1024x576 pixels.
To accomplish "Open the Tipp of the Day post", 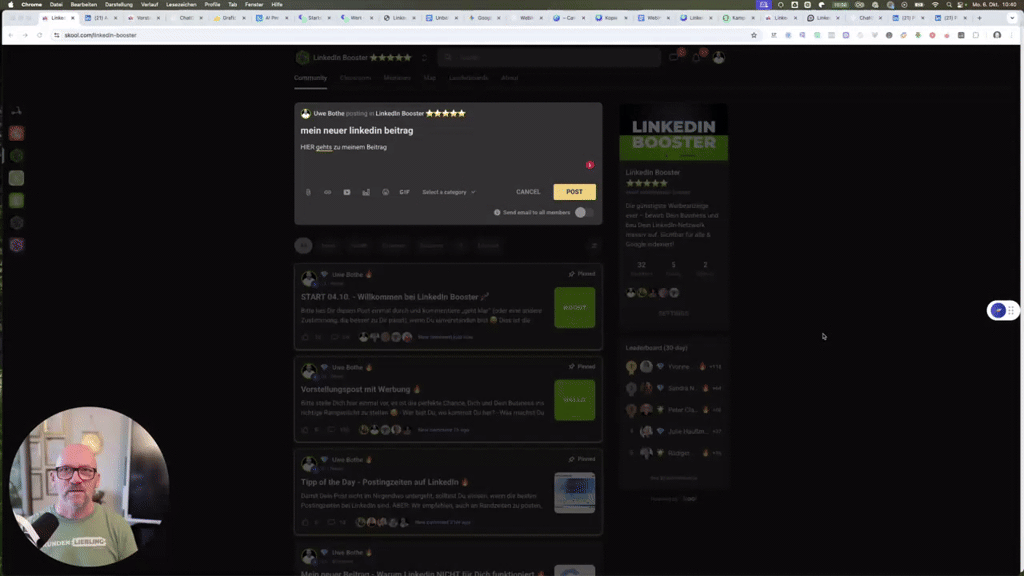I will [x=379, y=482].
